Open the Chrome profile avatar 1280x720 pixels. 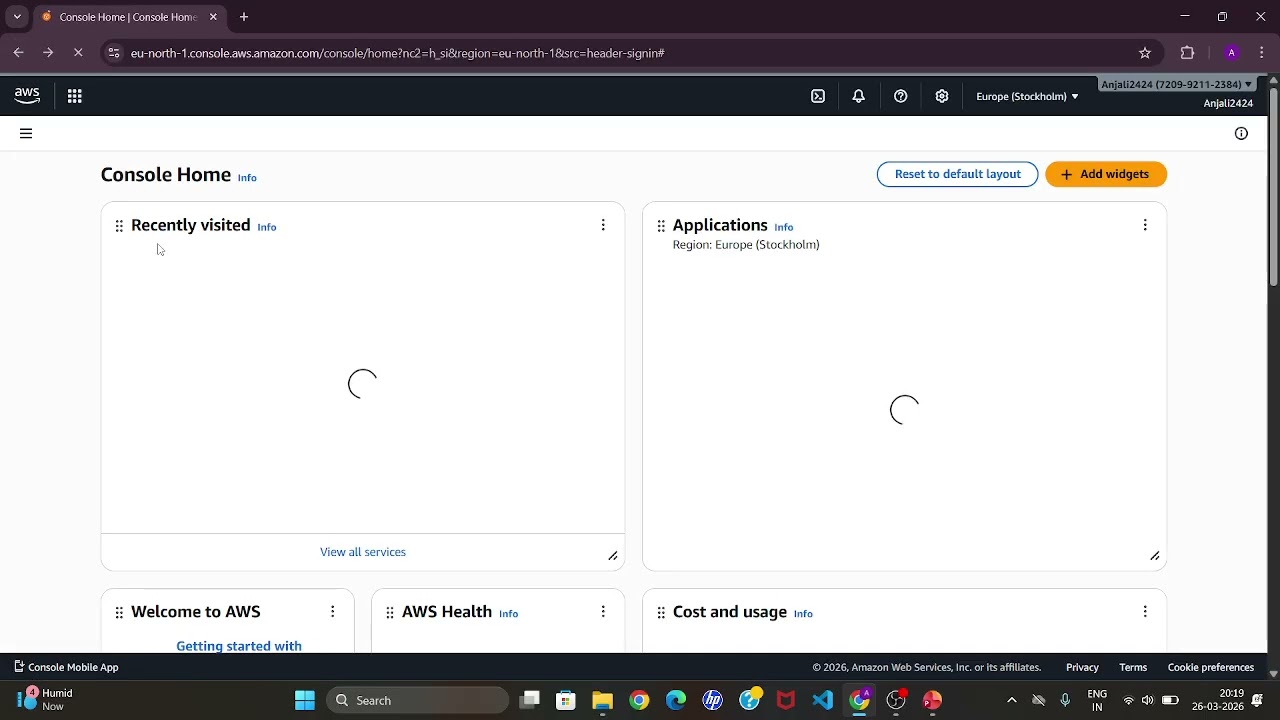tap(1232, 53)
